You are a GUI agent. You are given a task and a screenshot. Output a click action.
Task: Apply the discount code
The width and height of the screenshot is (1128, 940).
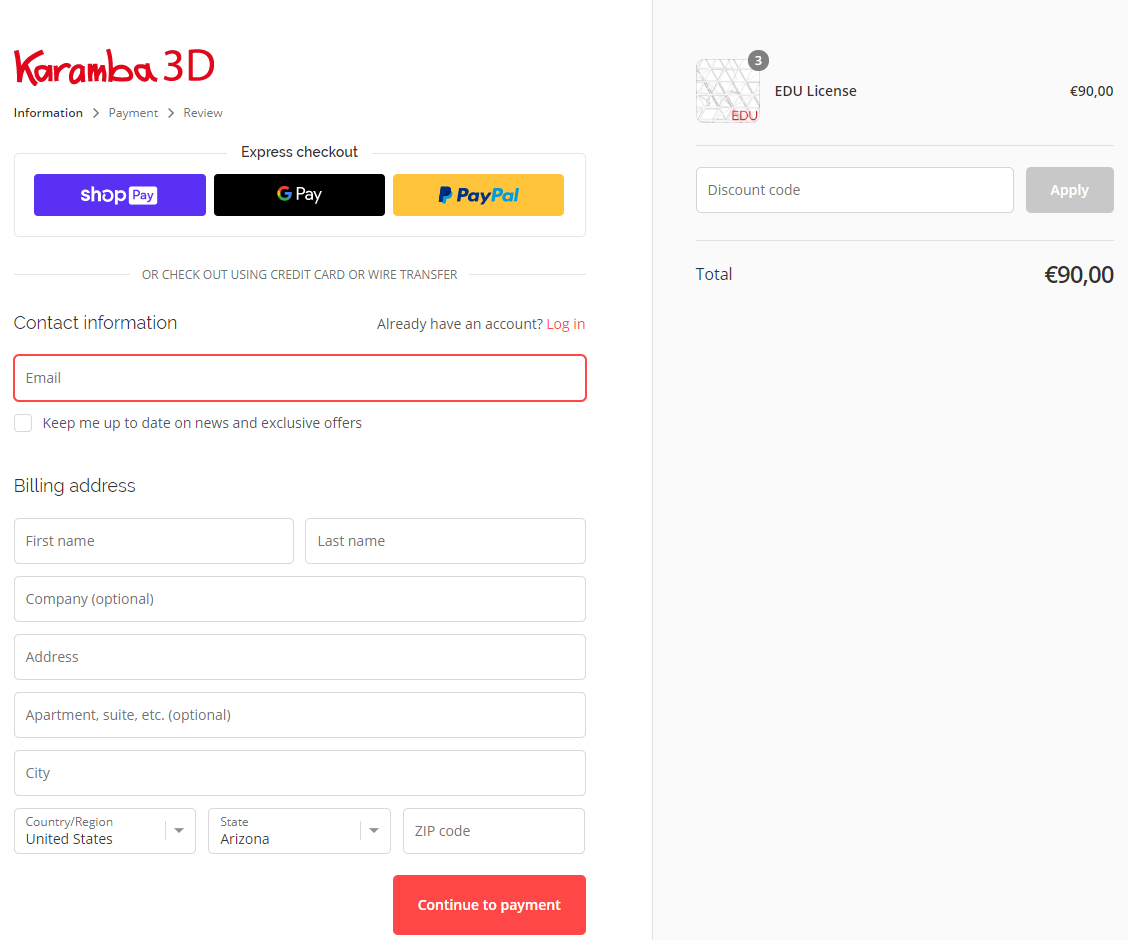(1069, 190)
